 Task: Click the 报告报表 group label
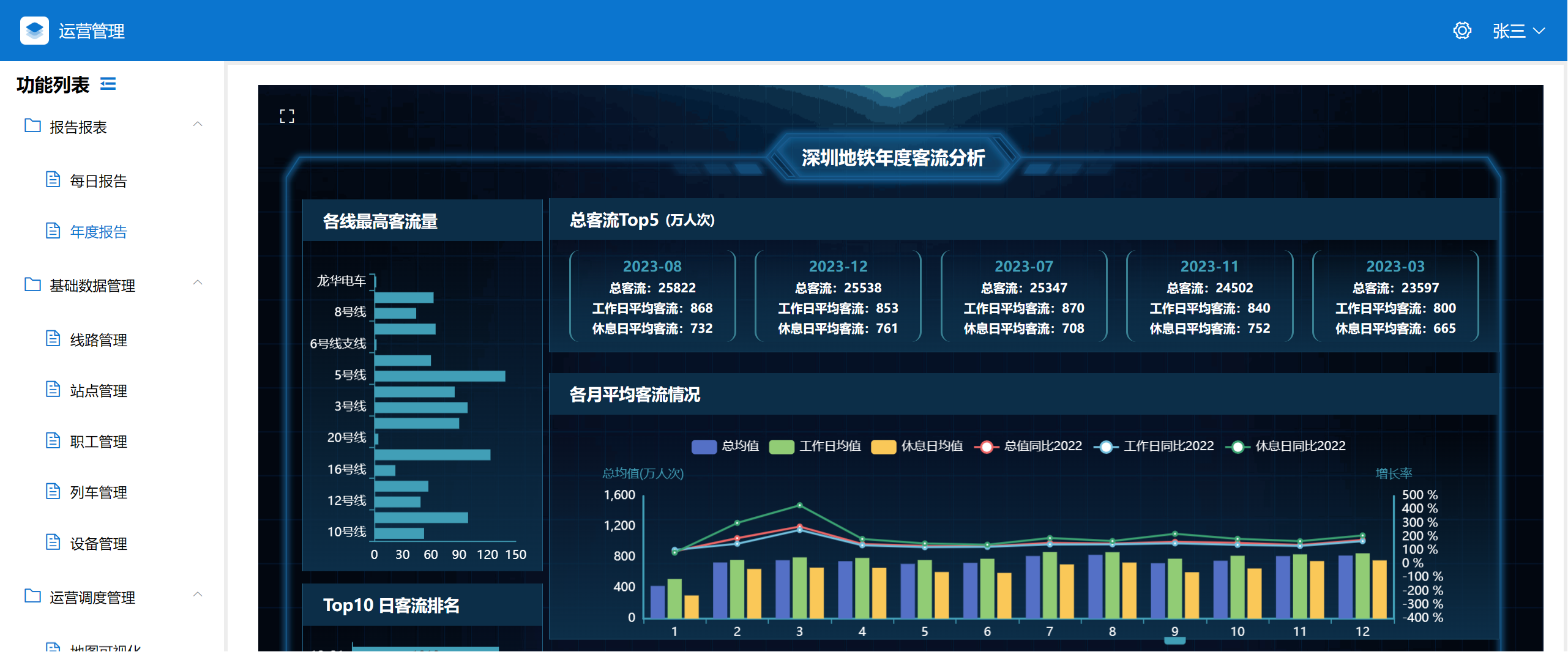[x=78, y=127]
